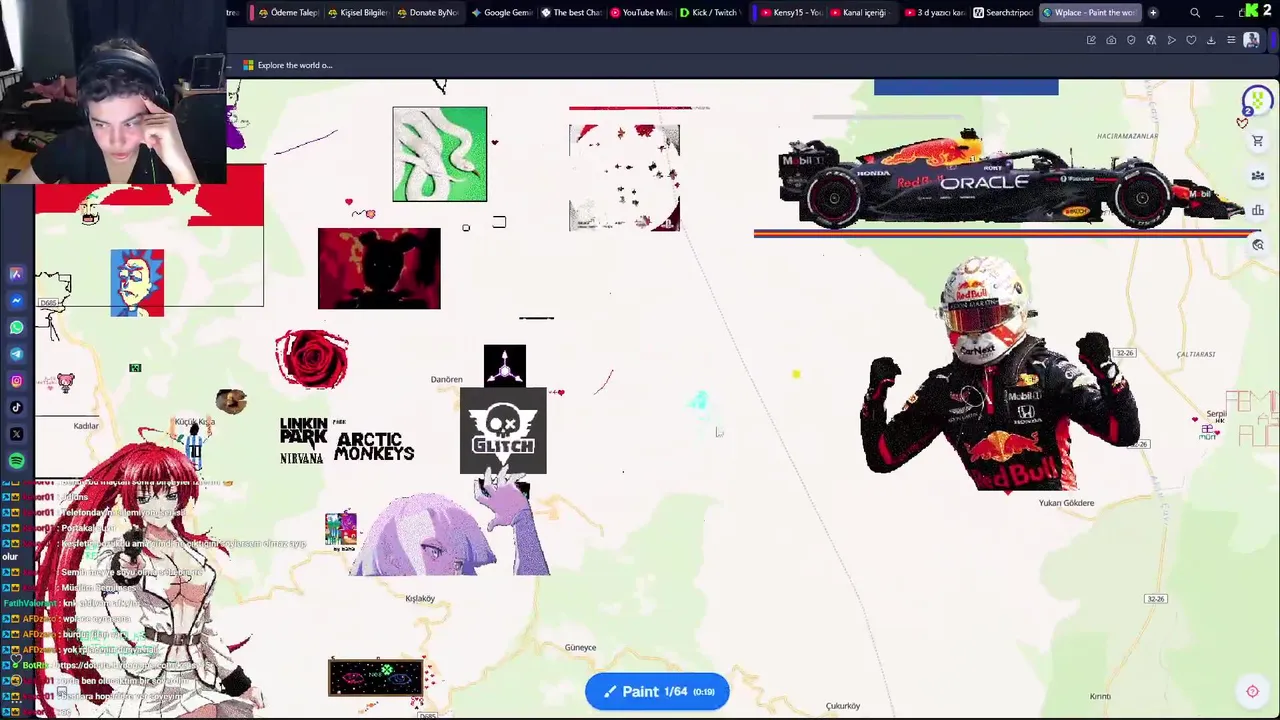Click the Nirvana text artwork

(302, 458)
